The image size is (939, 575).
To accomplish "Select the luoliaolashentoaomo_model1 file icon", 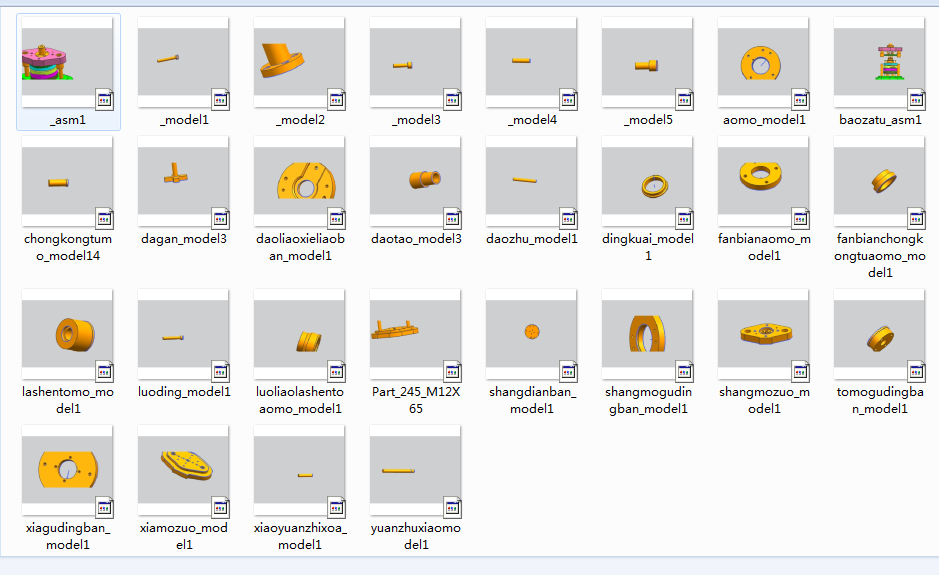I will 300,335.
